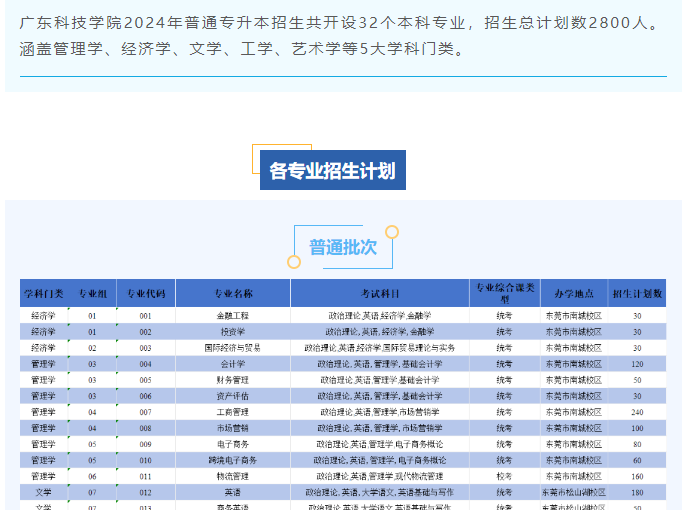Click the 工商管理 major cell
Viewport: 685px width, 510px height.
(233, 412)
